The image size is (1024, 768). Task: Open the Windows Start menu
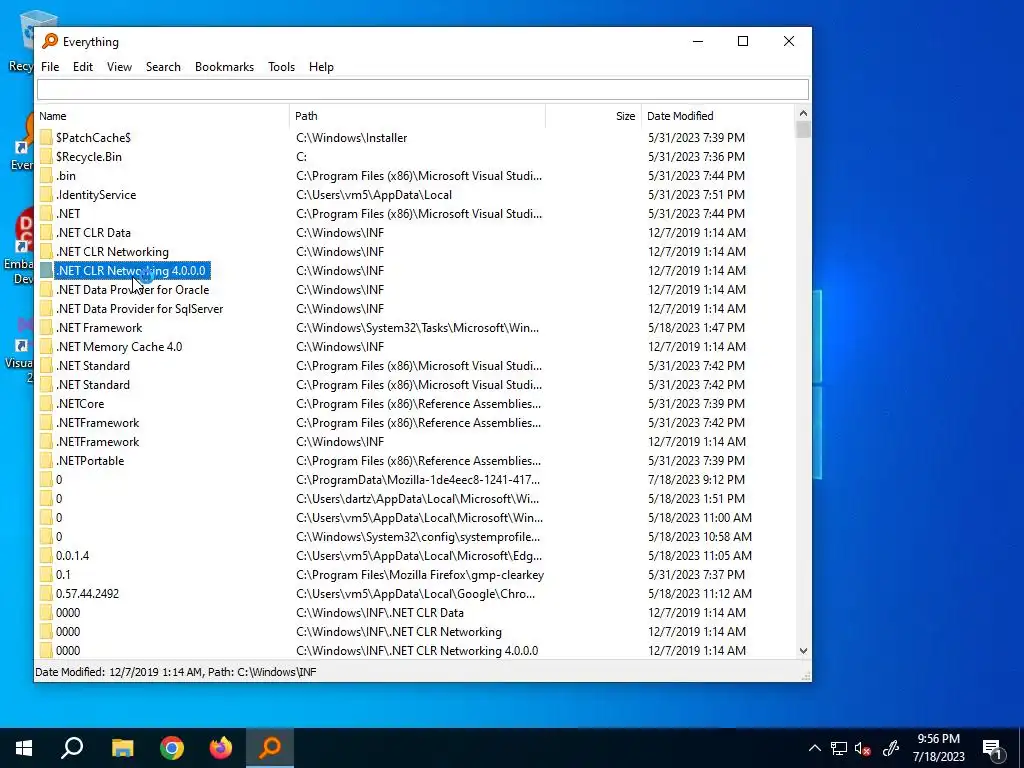coord(24,748)
